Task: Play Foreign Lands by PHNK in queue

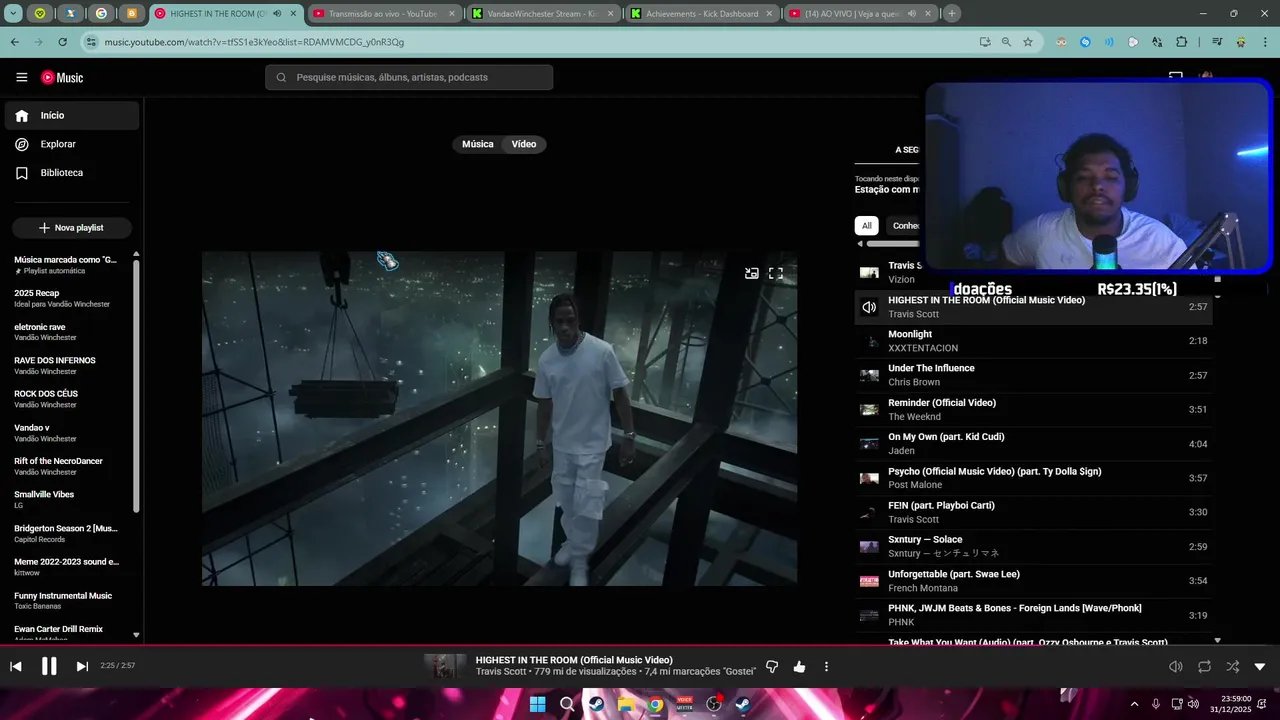Action: [x=1033, y=615]
